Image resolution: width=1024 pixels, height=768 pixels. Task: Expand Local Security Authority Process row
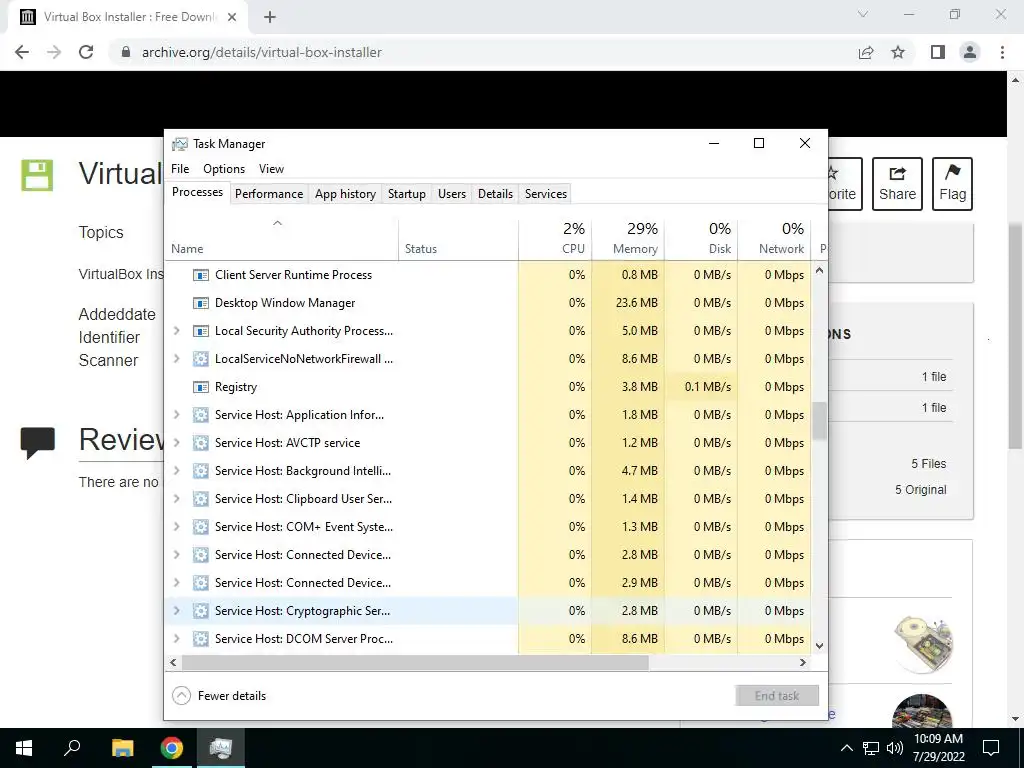176,331
